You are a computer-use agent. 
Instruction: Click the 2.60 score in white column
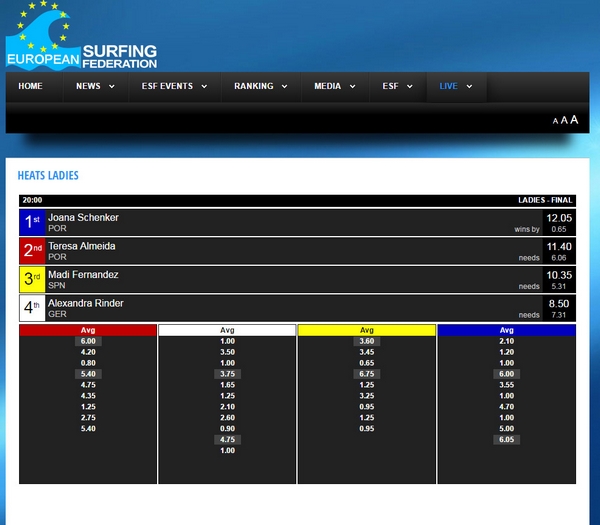pyautogui.click(x=227, y=417)
